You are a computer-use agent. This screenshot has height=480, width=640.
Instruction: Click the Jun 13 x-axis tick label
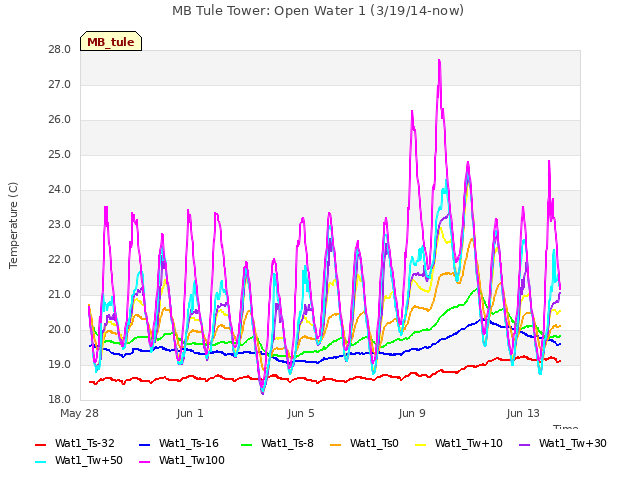(523, 413)
